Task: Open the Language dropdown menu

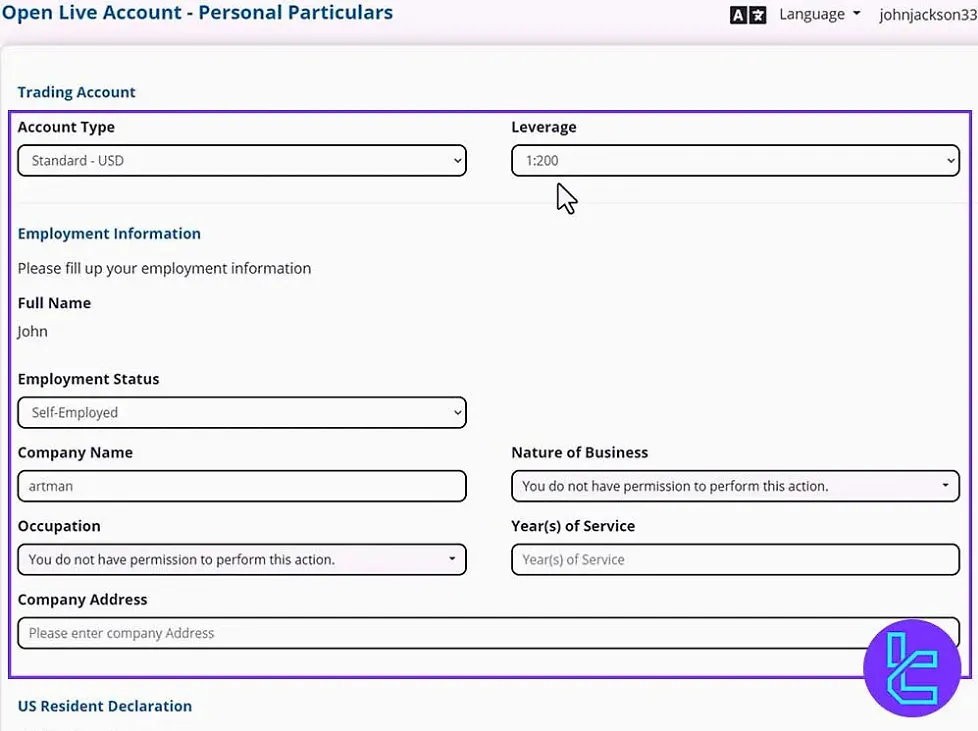Action: click(819, 15)
